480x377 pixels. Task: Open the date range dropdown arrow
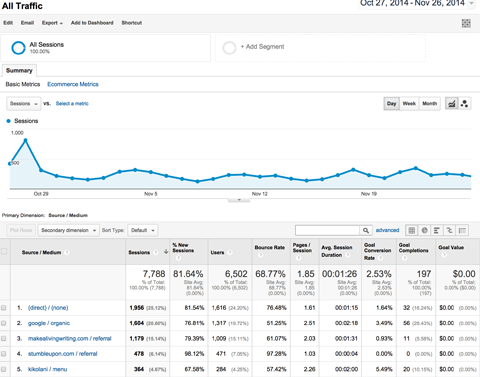click(471, 3)
